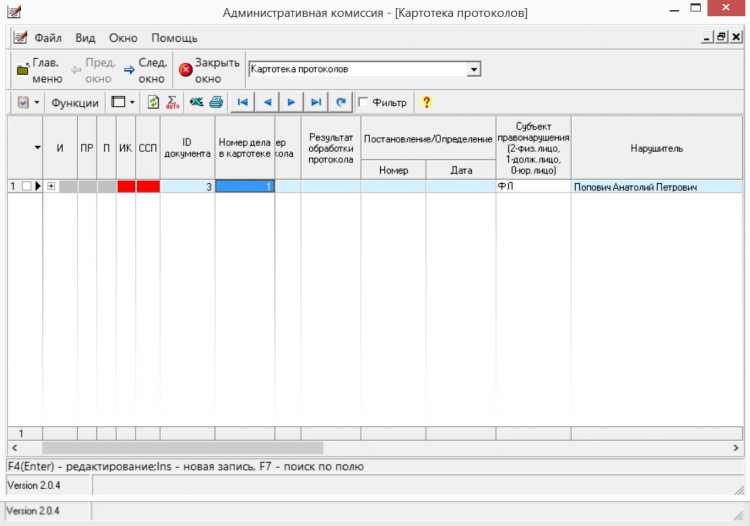The image size is (750, 526).
Task: Click the app icon in title bar
Action: 14,11
